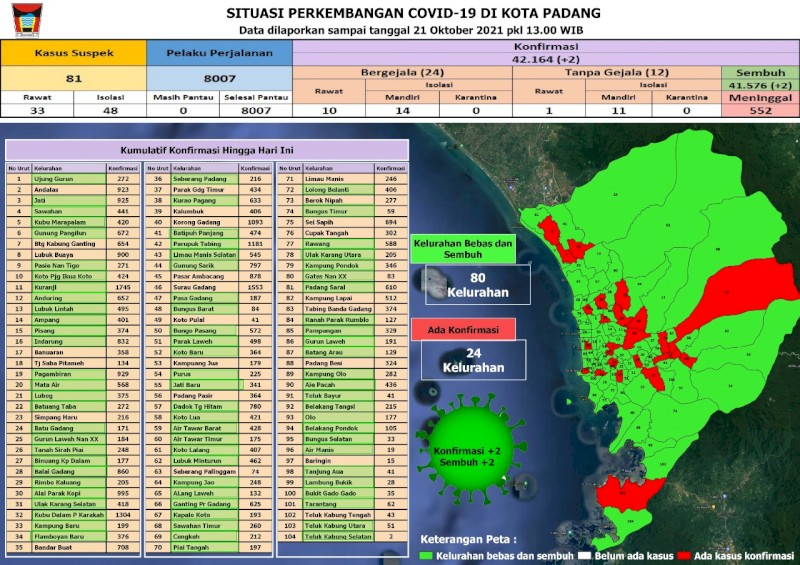
Task: Click red legend swatch for Ada kasus konfirmasi
Action: 684,556
